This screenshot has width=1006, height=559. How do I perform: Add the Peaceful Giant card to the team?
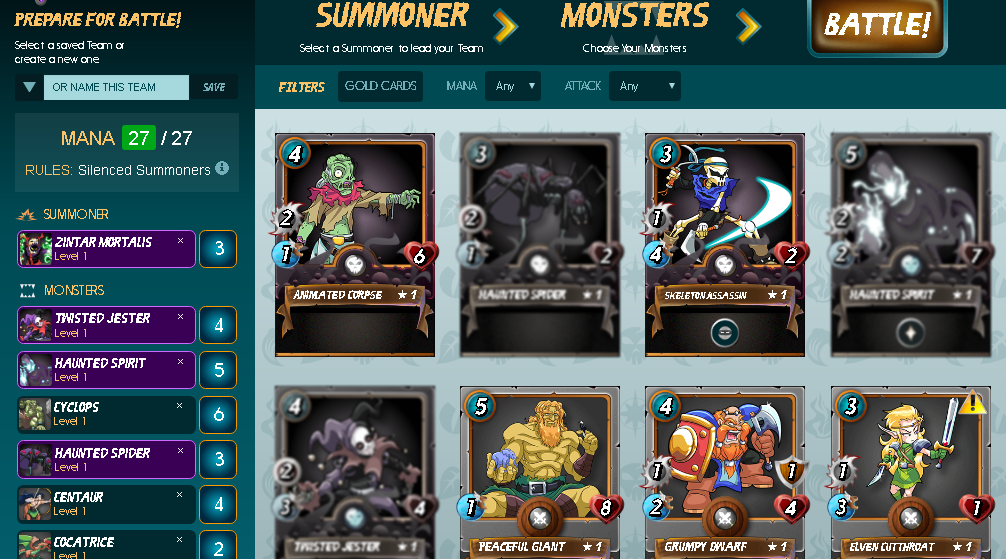[x=540, y=472]
